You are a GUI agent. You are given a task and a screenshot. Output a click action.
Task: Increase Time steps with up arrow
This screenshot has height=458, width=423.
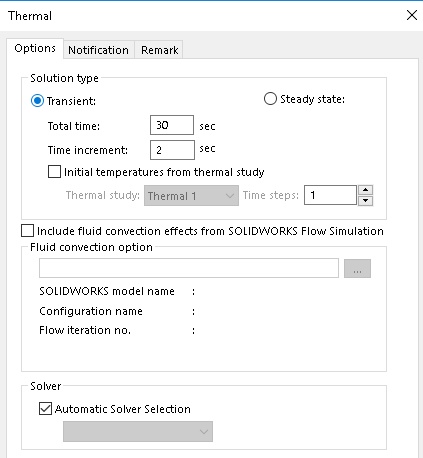pos(365,190)
